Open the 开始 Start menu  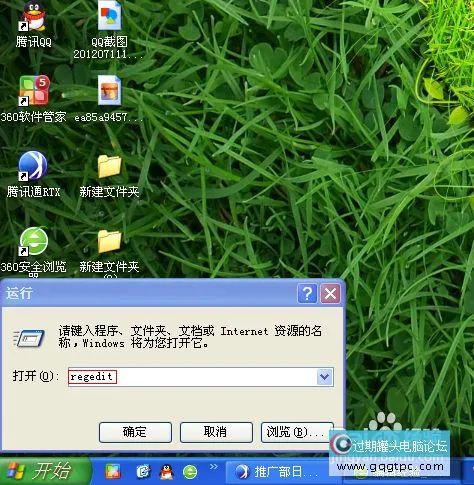click(x=45, y=471)
